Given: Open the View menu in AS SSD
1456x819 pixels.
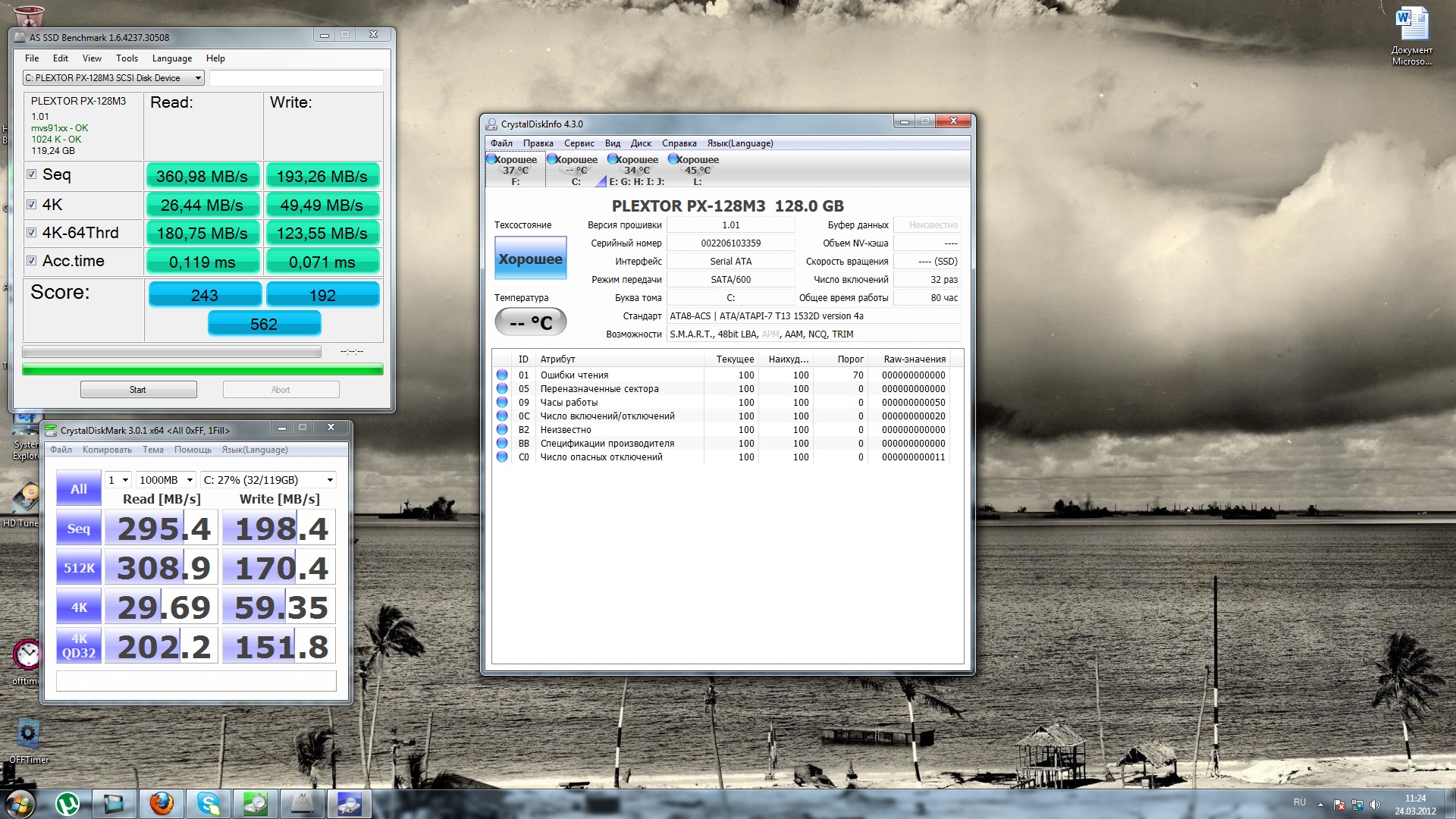Looking at the screenshot, I should tap(92, 58).
